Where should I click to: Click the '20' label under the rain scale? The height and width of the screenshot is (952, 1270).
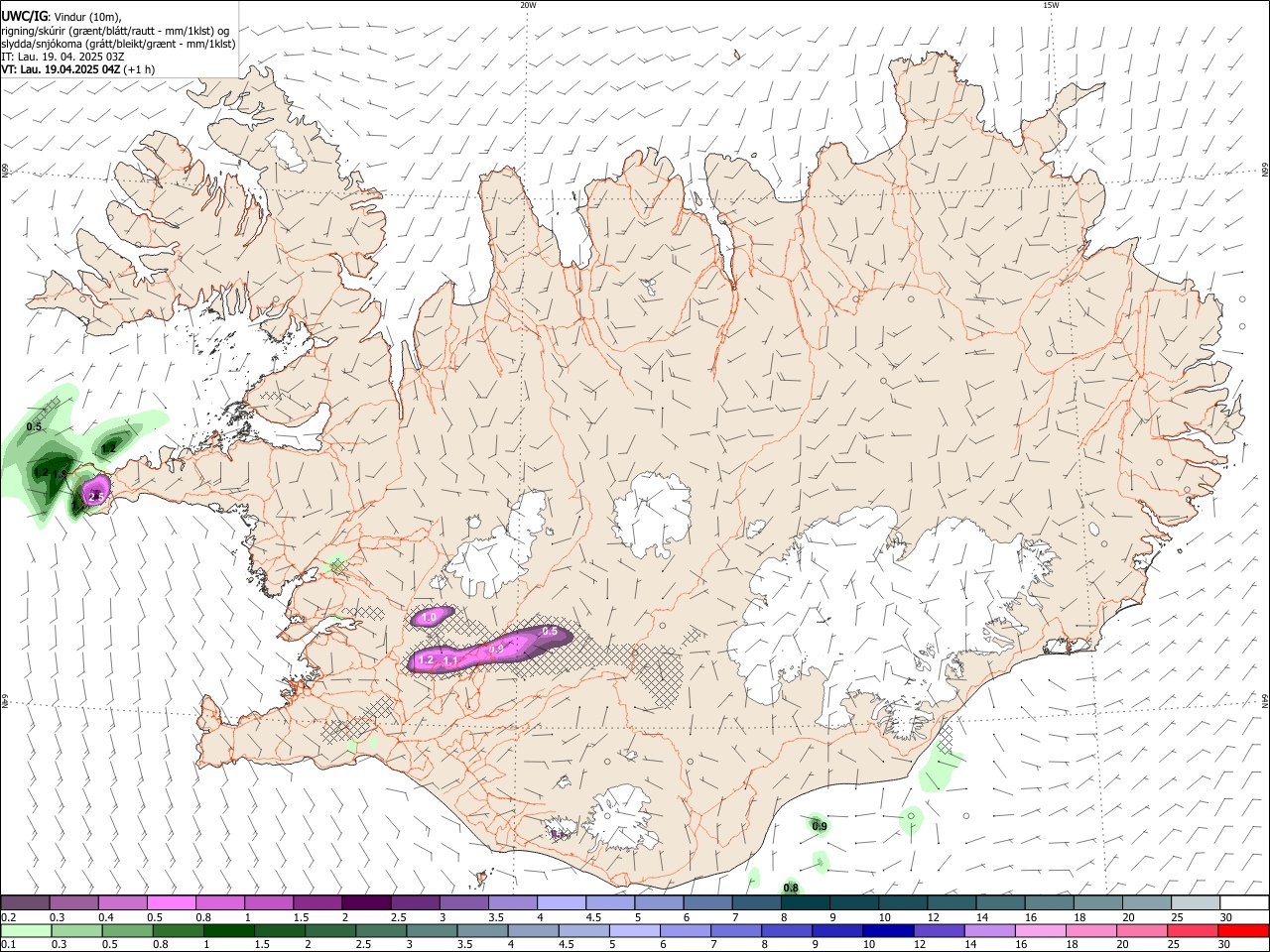pyautogui.click(x=1123, y=945)
